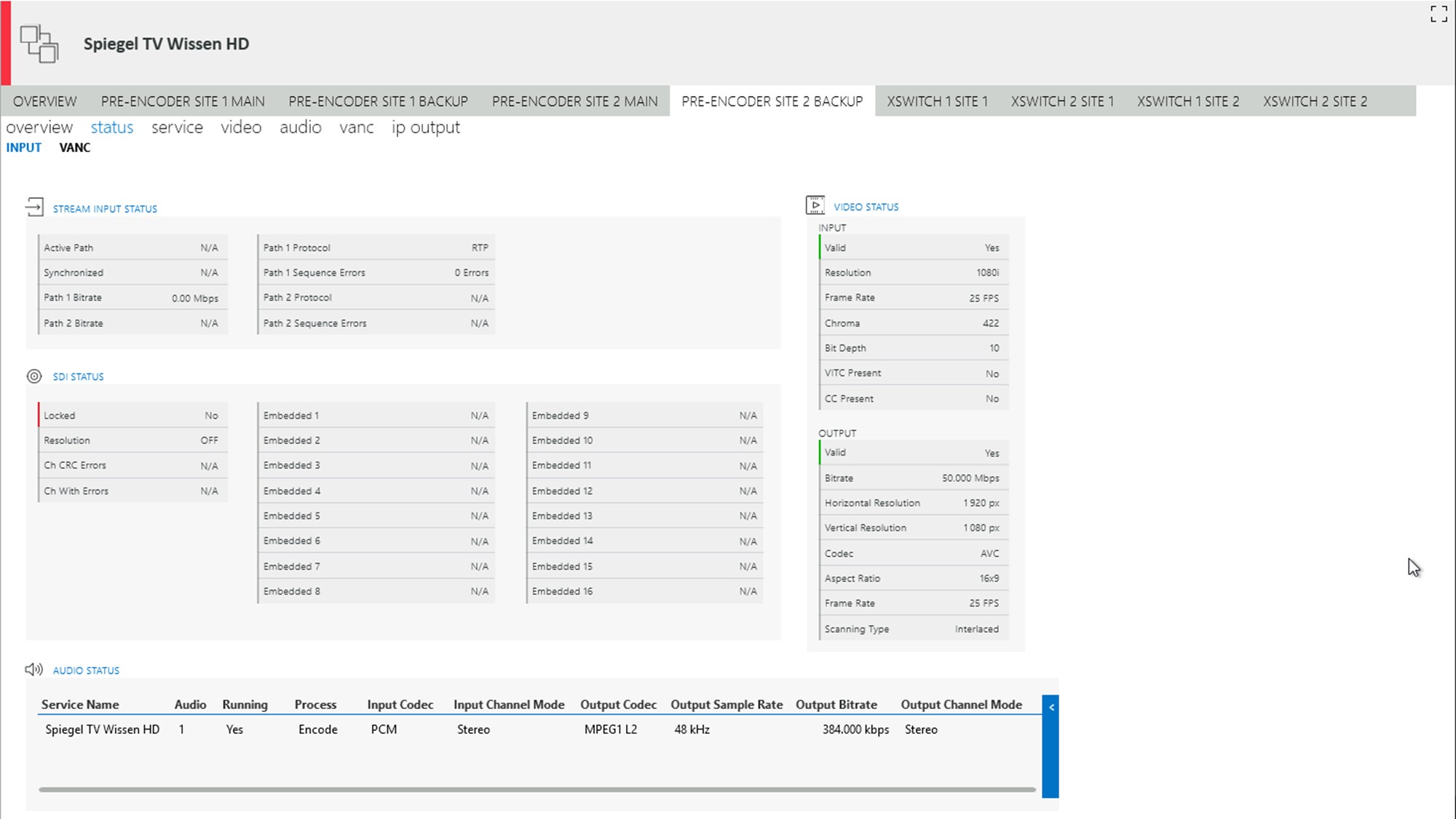Click the SDI Status target icon

[34, 376]
